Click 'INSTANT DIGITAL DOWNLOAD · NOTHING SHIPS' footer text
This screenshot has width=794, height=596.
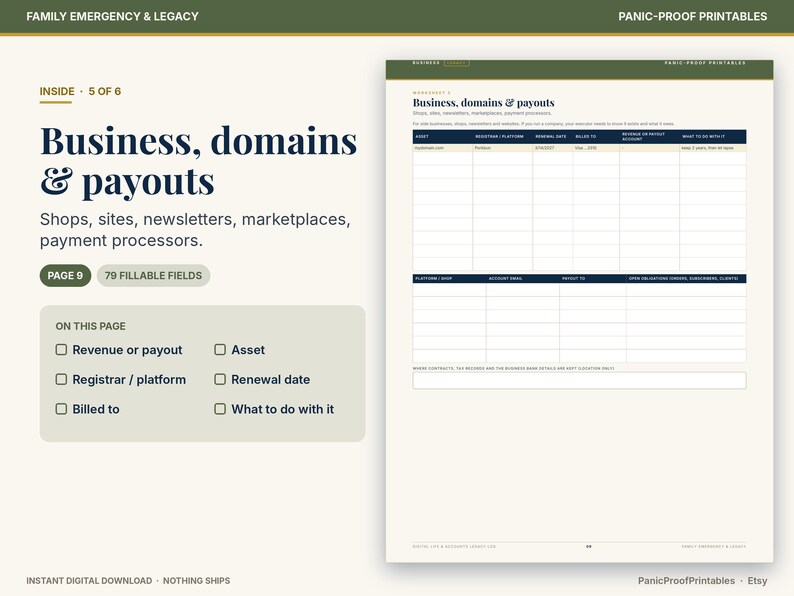pyautogui.click(x=128, y=581)
